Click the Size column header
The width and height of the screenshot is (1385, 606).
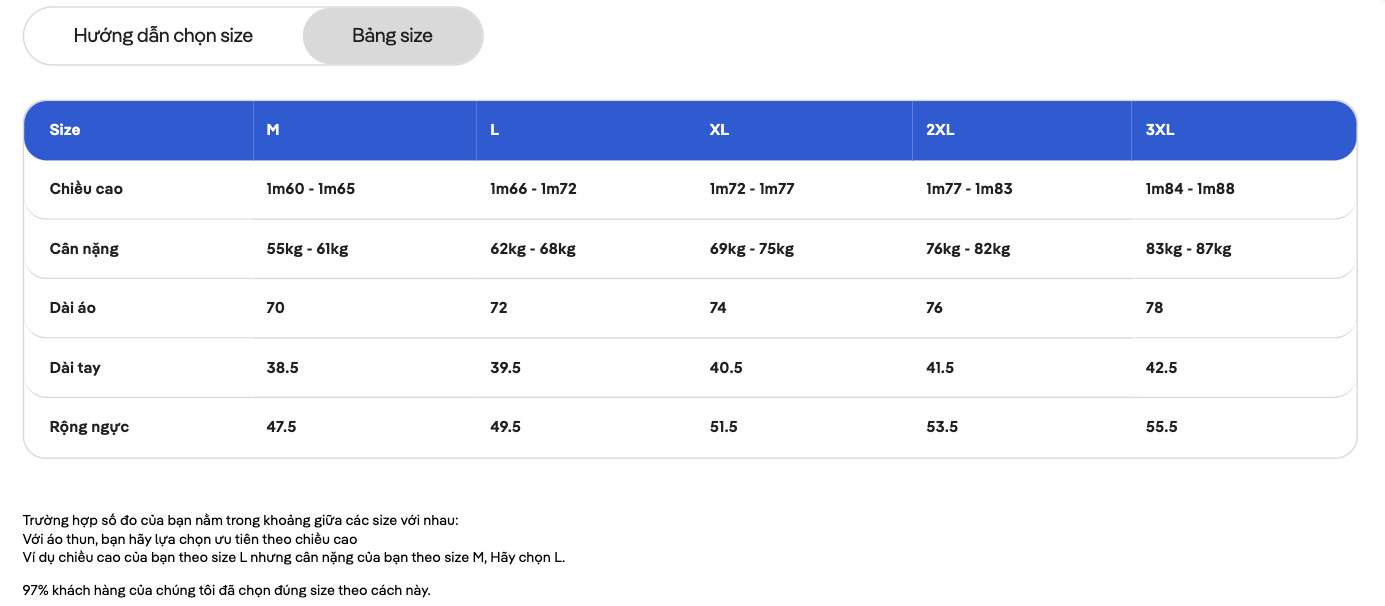66,129
